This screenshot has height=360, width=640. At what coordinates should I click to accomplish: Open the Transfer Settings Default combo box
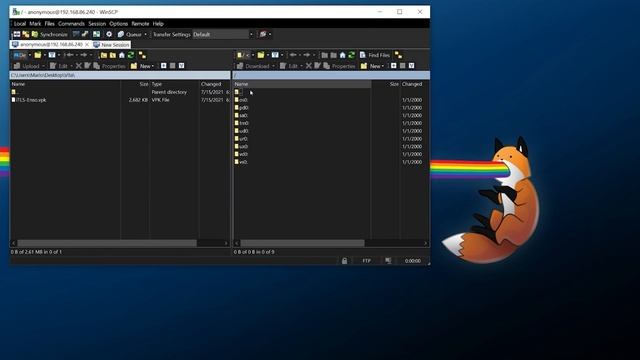(223, 34)
